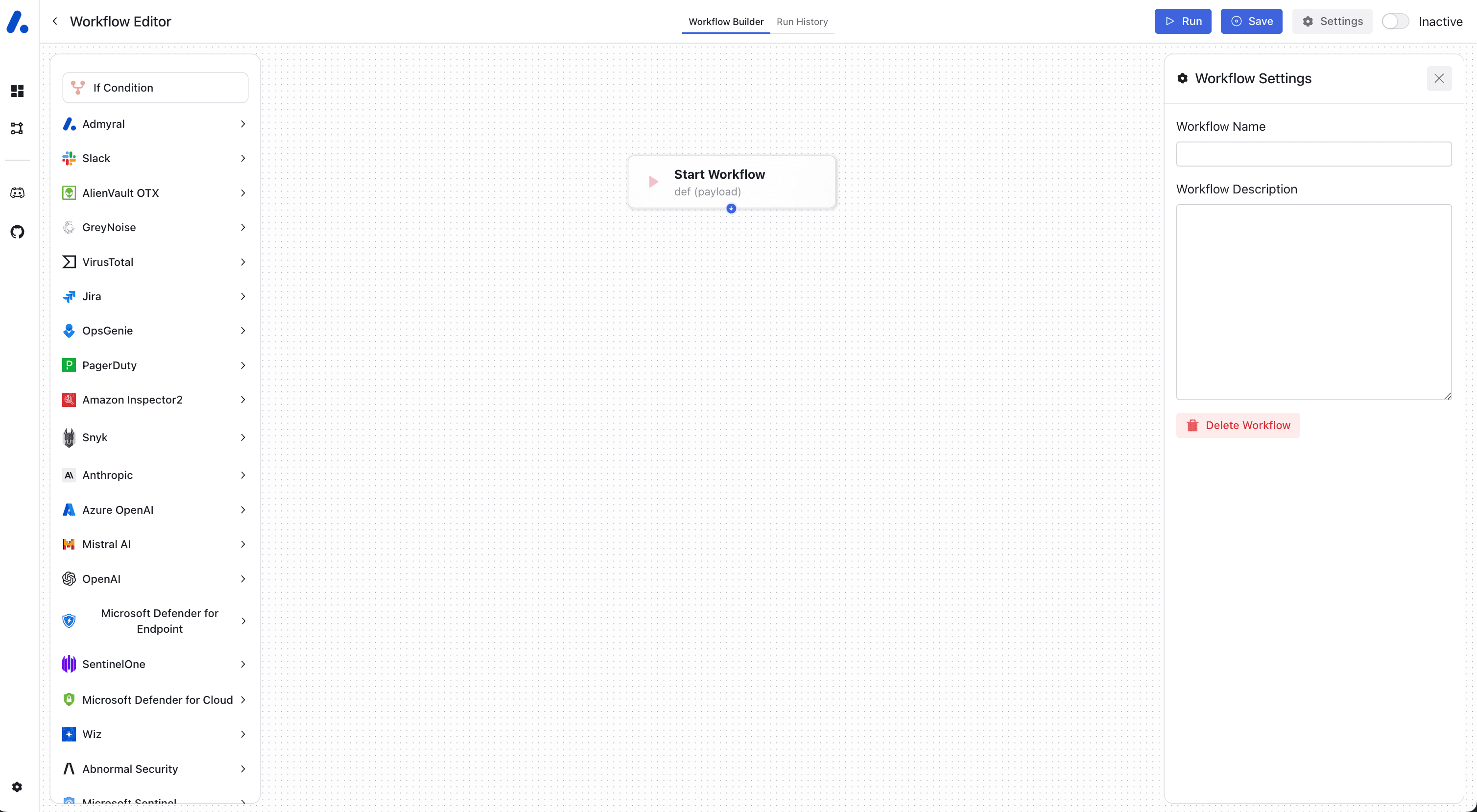Click the Wiz integration icon
The width and height of the screenshot is (1477, 812).
pos(69,734)
